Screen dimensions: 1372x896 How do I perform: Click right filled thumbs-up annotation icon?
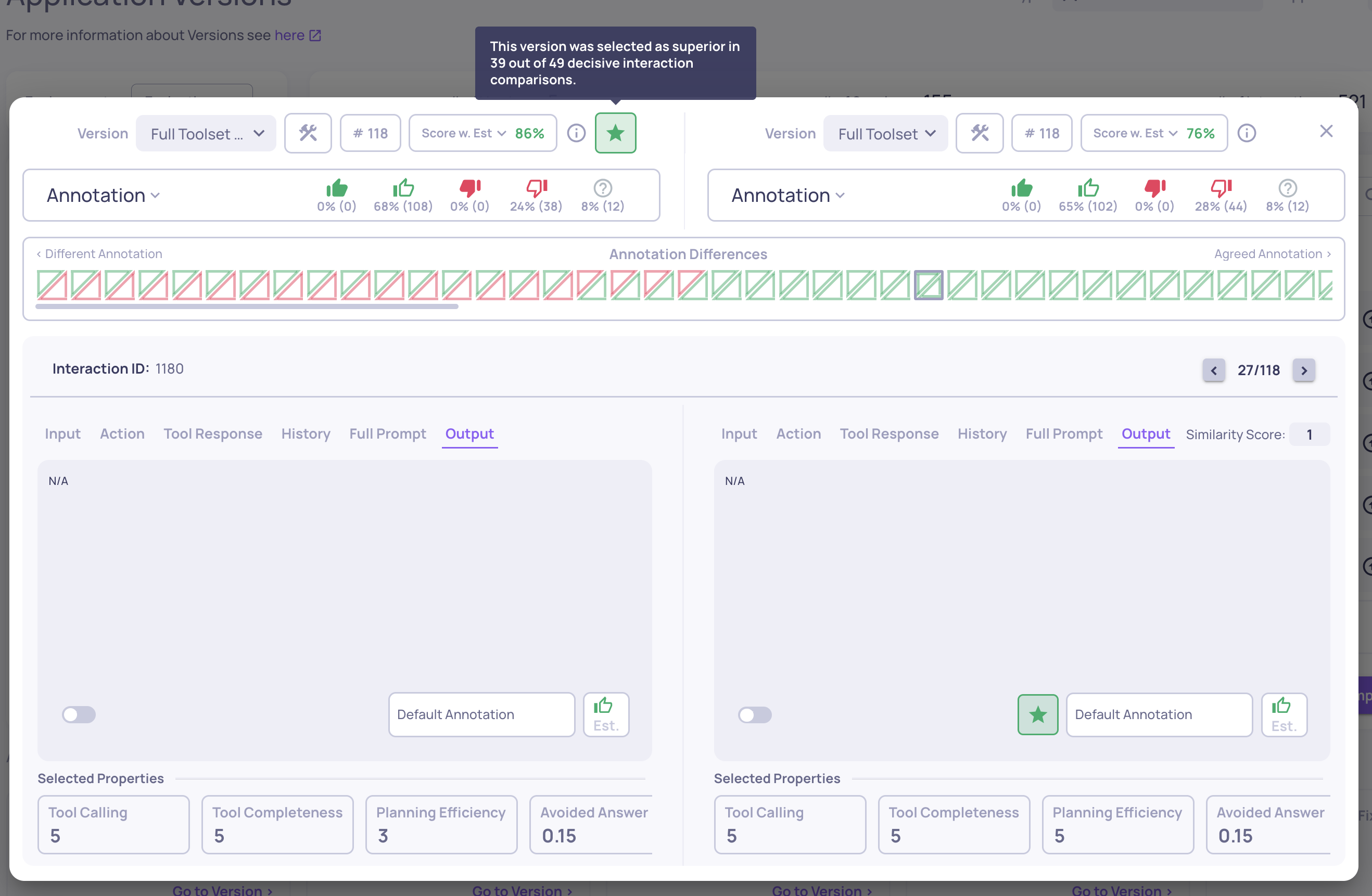tap(1022, 188)
